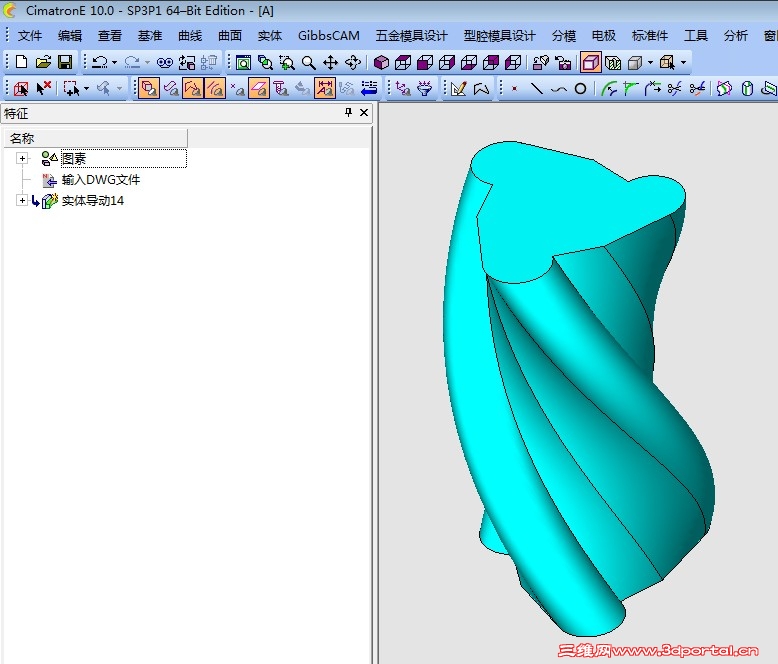Close the 特征 feature panel
This screenshot has height=664, width=778.
pyautogui.click(x=364, y=113)
